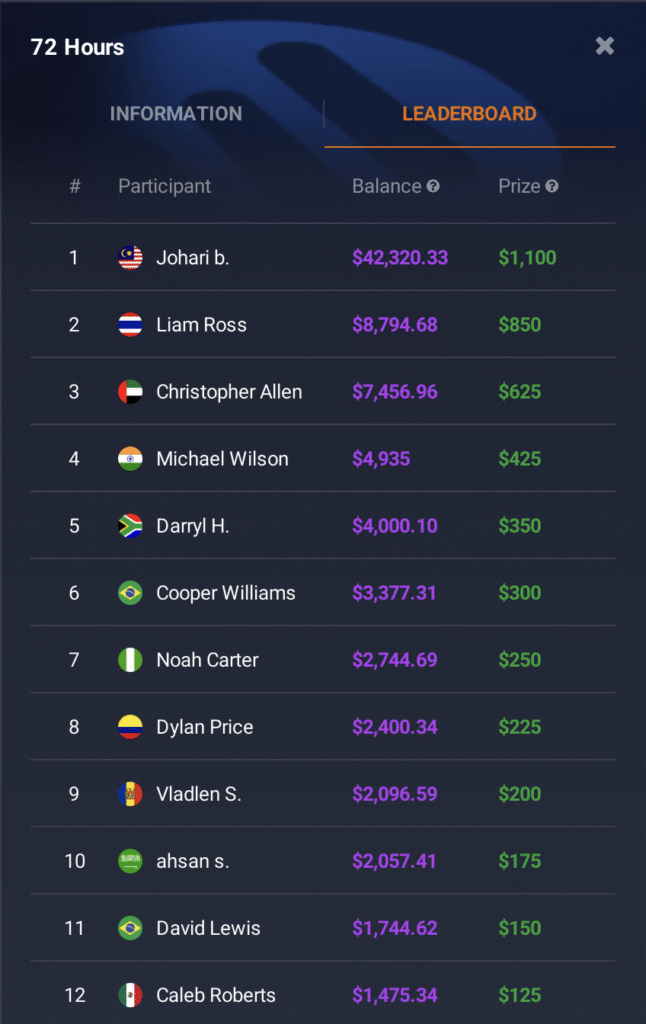Click the Balance help question-mark icon
Screen dimensions: 646x1024
(x=433, y=186)
